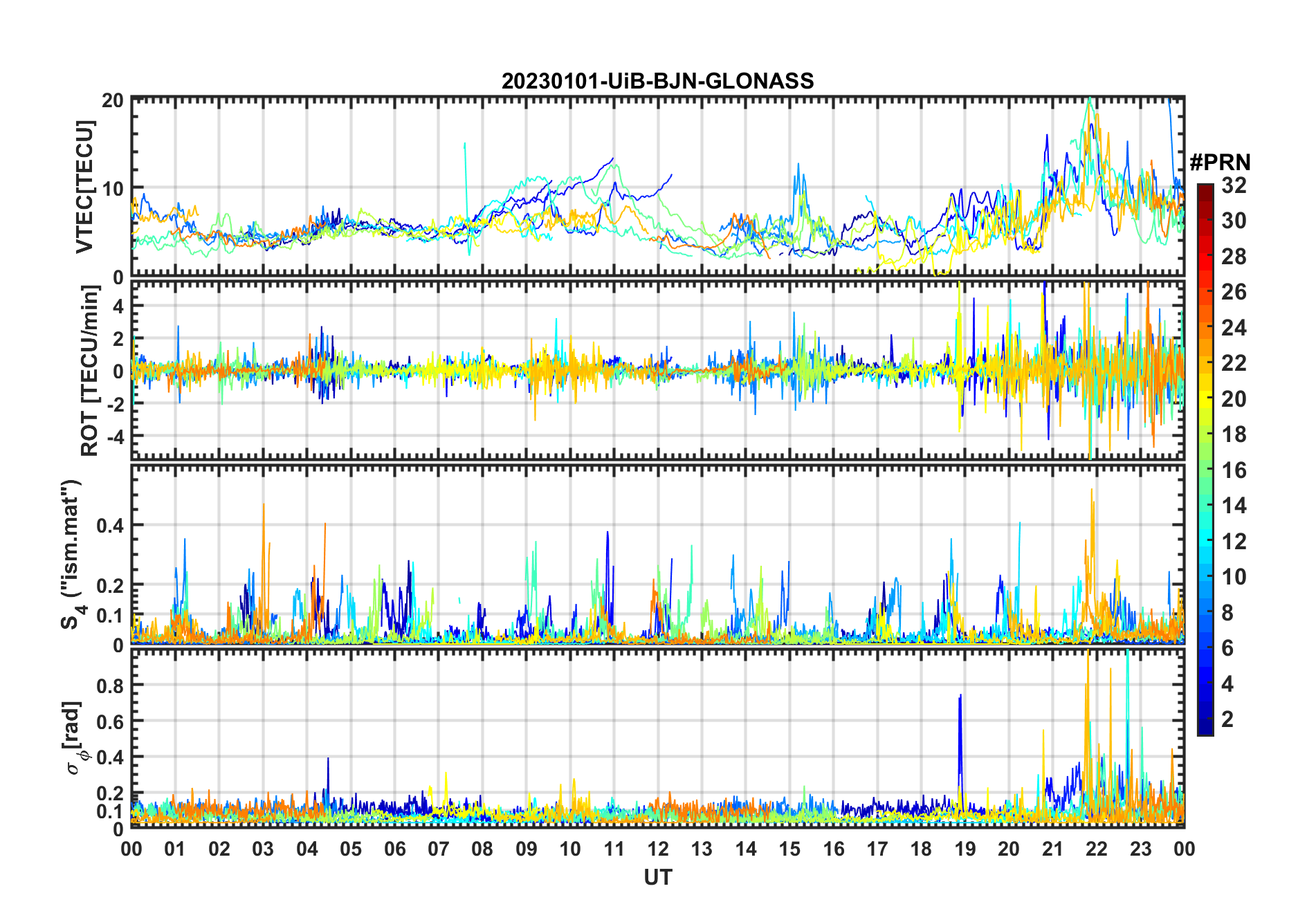1316x920 pixels.
Task: Click hour 23 on the UT axis
Action: [x=1141, y=849]
